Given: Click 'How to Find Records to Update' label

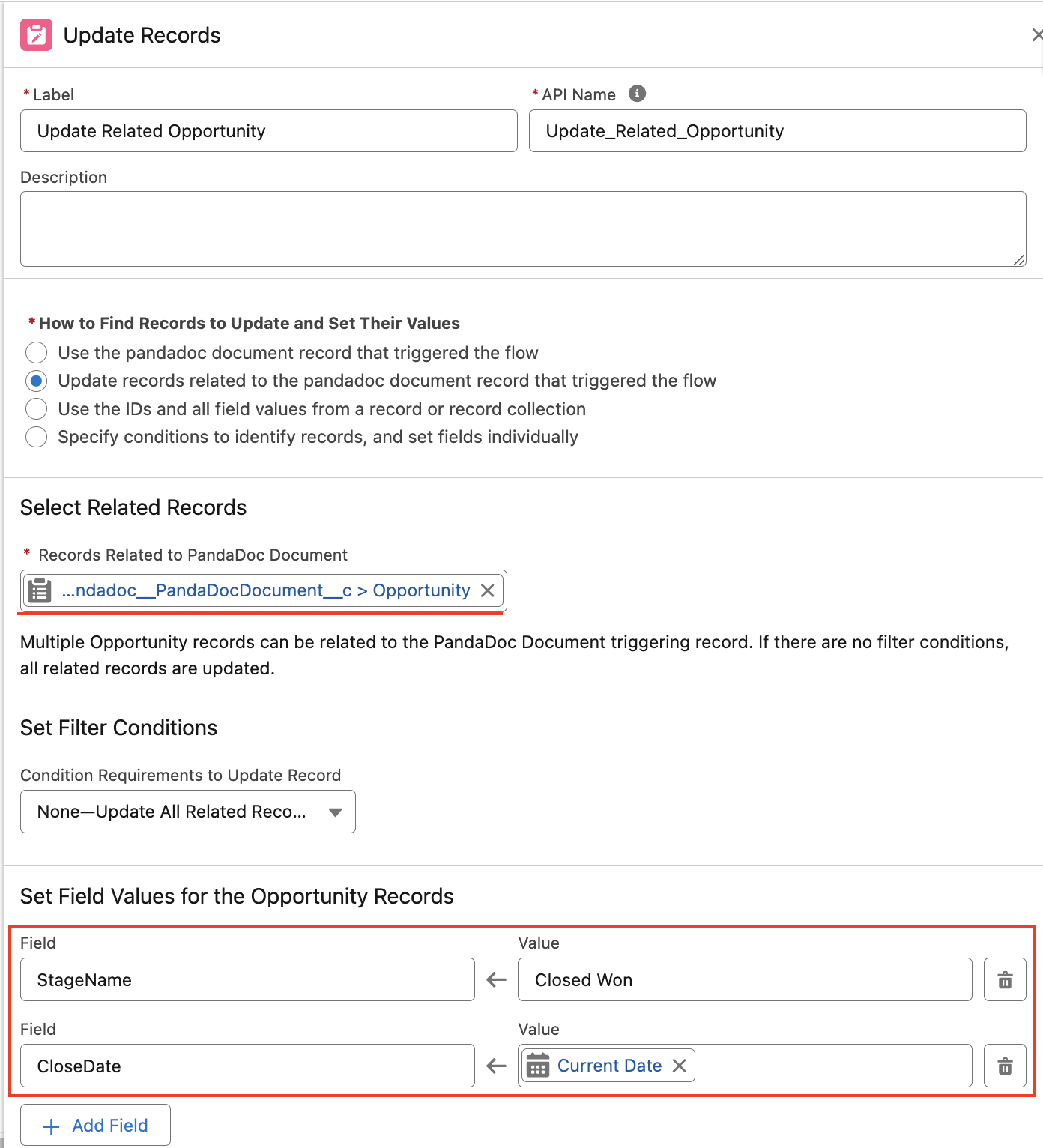Looking at the screenshot, I should coord(249,323).
